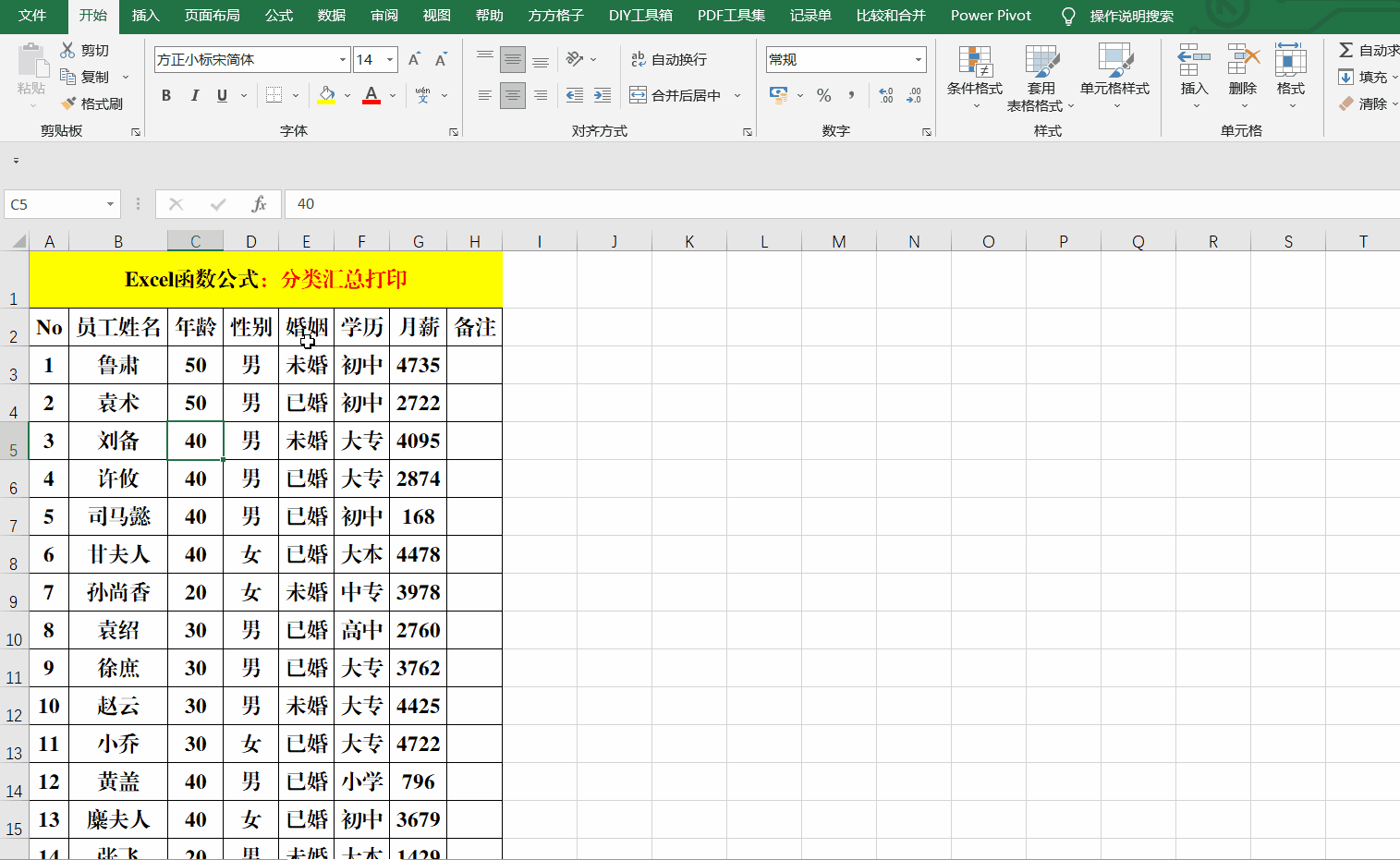Viewport: 1400px width, 860px height.
Task: Open the PDF工具集 ribbon tab
Action: 731,16
